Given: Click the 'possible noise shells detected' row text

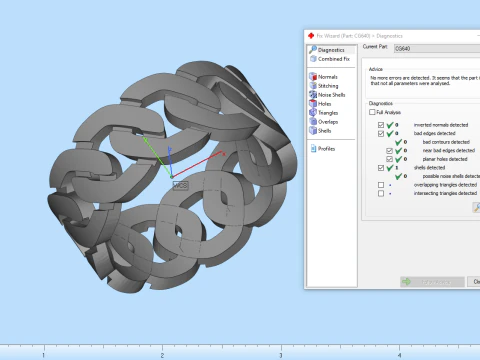Looking at the screenshot, I should coord(451,176).
